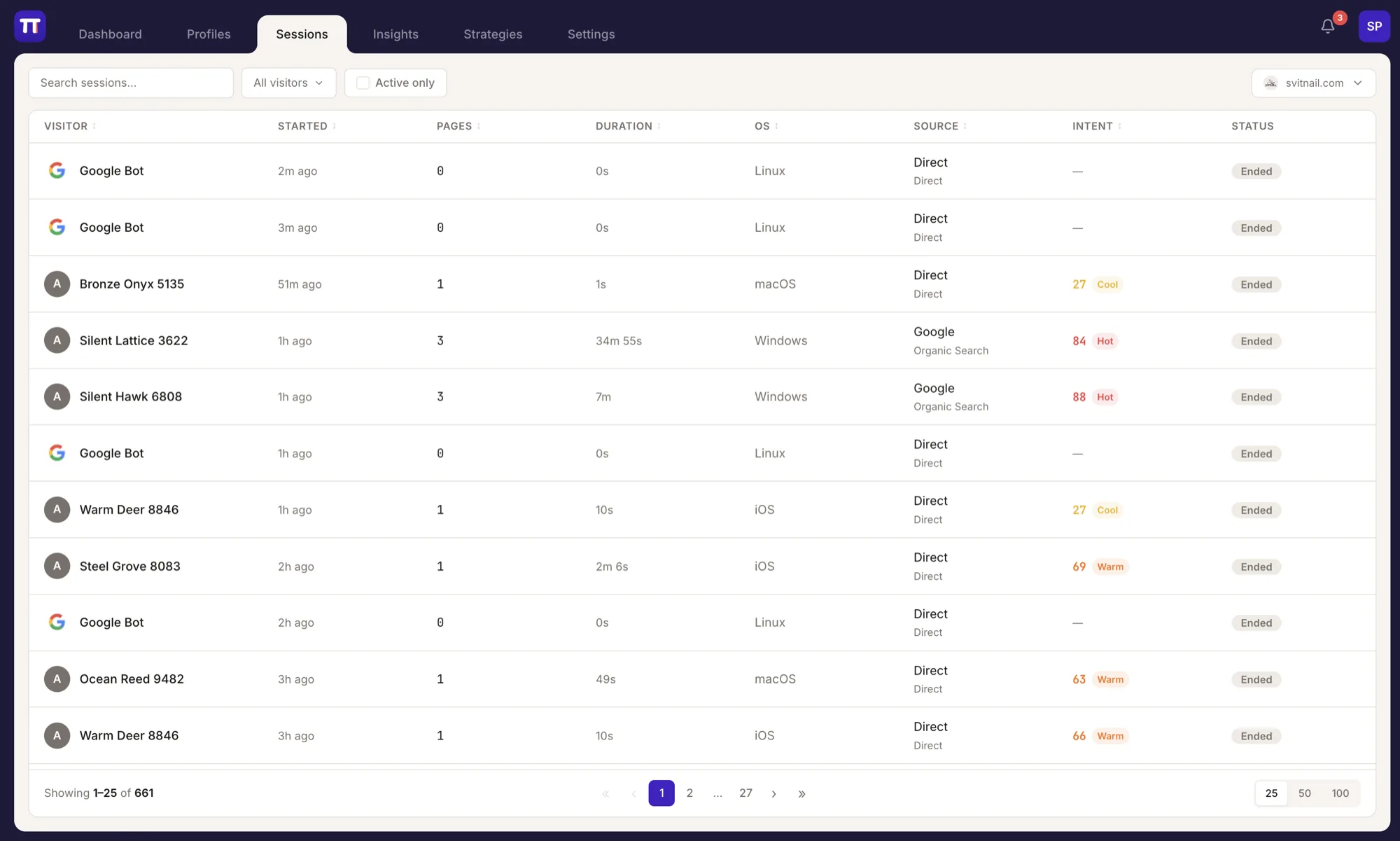This screenshot has width=1400, height=841.
Task: Show 100 rows per page
Action: (1340, 793)
